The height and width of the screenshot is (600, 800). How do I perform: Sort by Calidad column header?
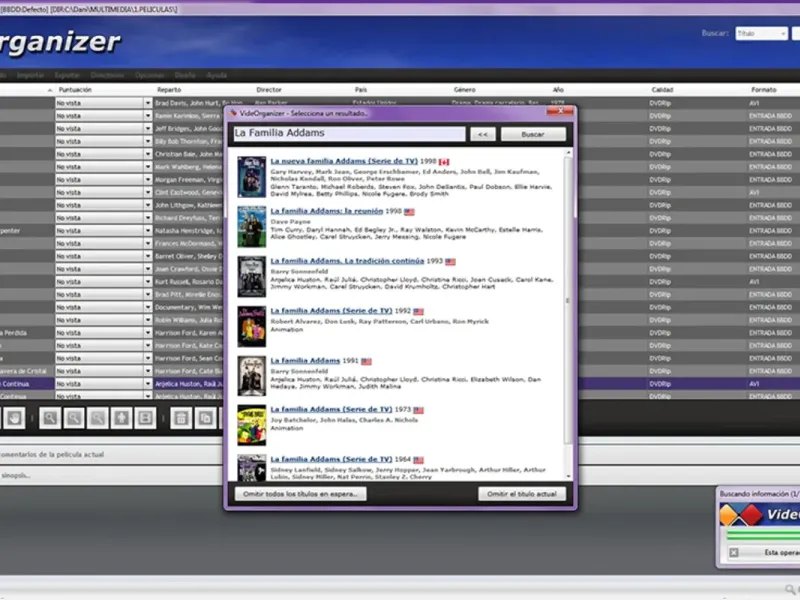point(662,90)
